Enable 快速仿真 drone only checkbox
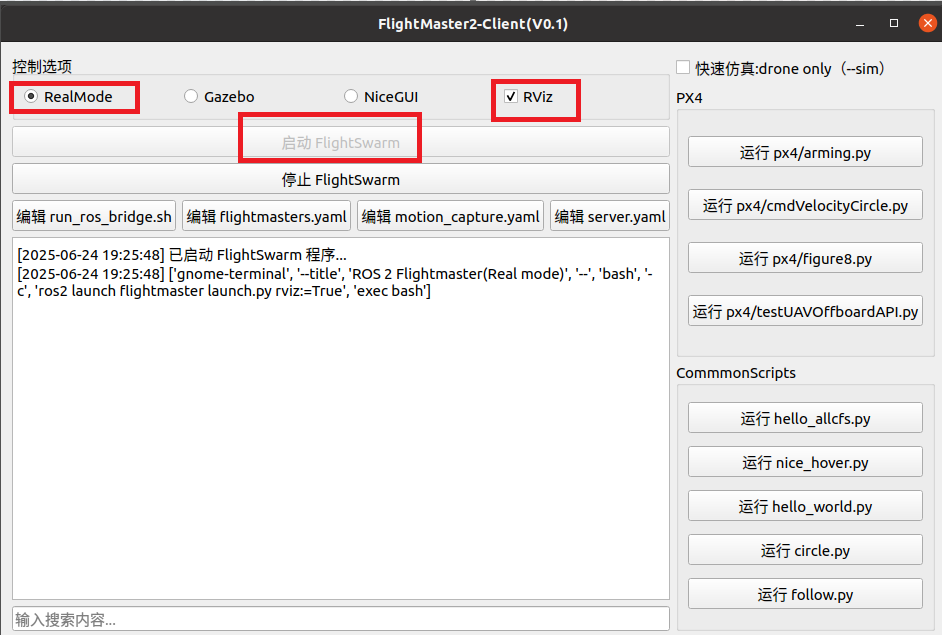Viewport: 942px width, 635px height. click(x=683, y=67)
